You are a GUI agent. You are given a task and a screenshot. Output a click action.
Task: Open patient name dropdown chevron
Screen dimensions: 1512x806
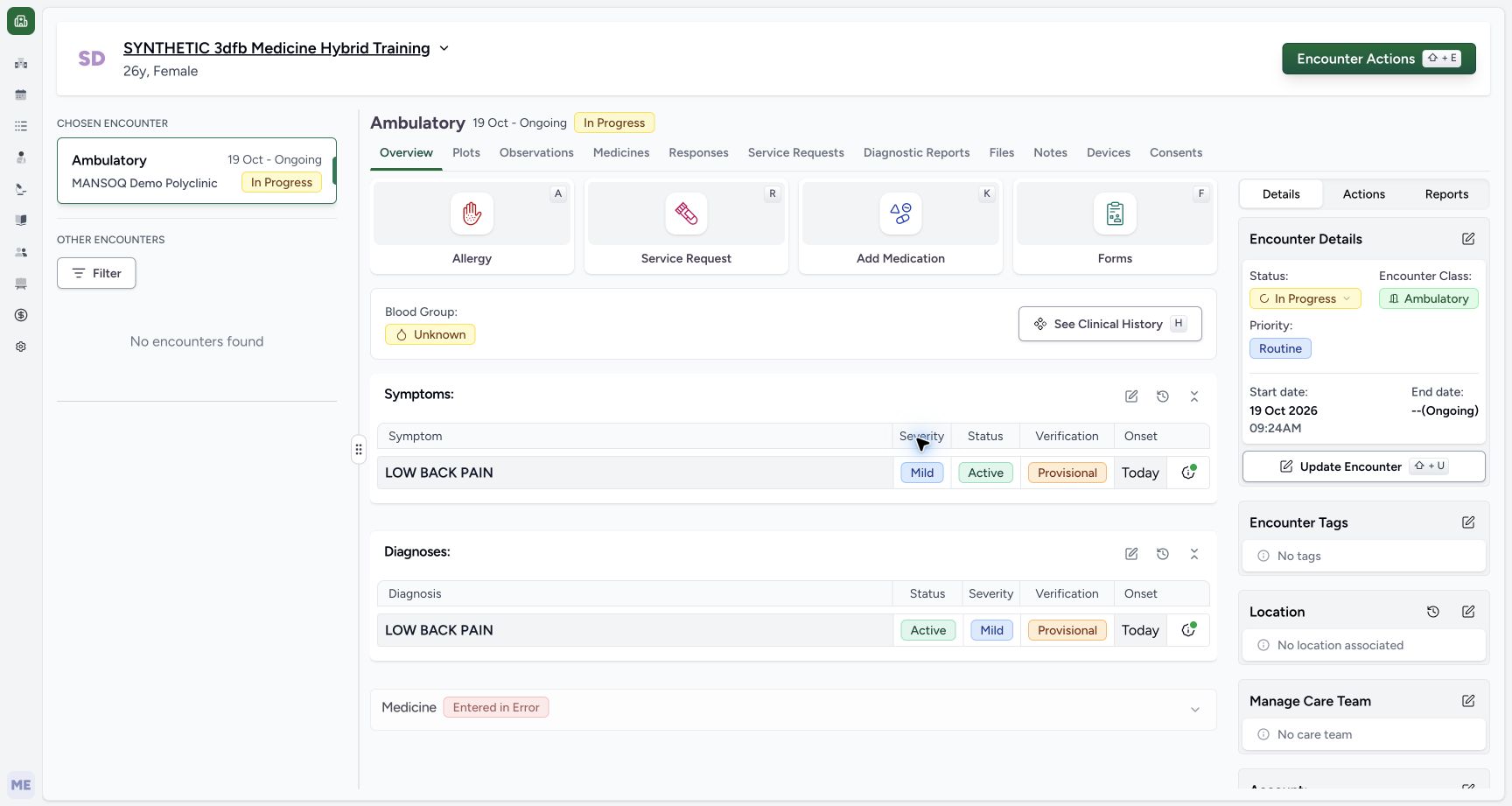tap(444, 48)
